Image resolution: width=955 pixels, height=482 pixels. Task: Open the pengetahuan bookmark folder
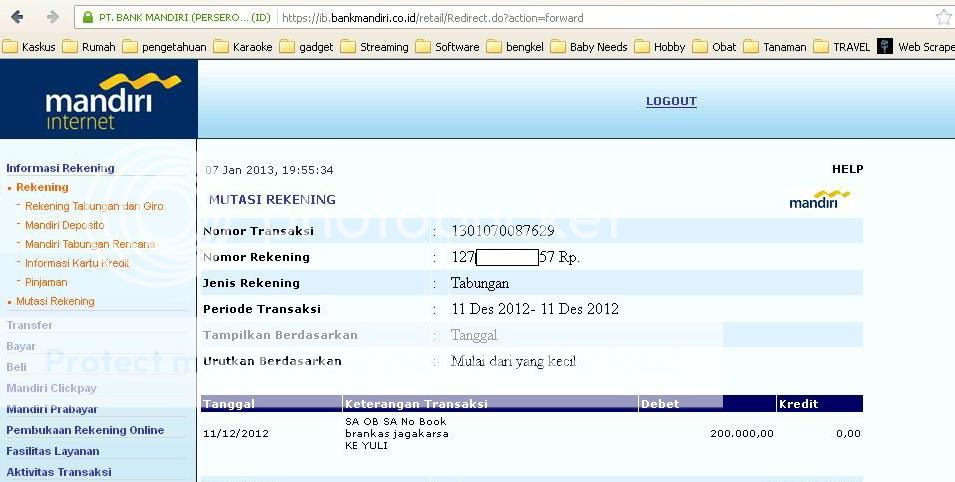pyautogui.click(x=164, y=47)
